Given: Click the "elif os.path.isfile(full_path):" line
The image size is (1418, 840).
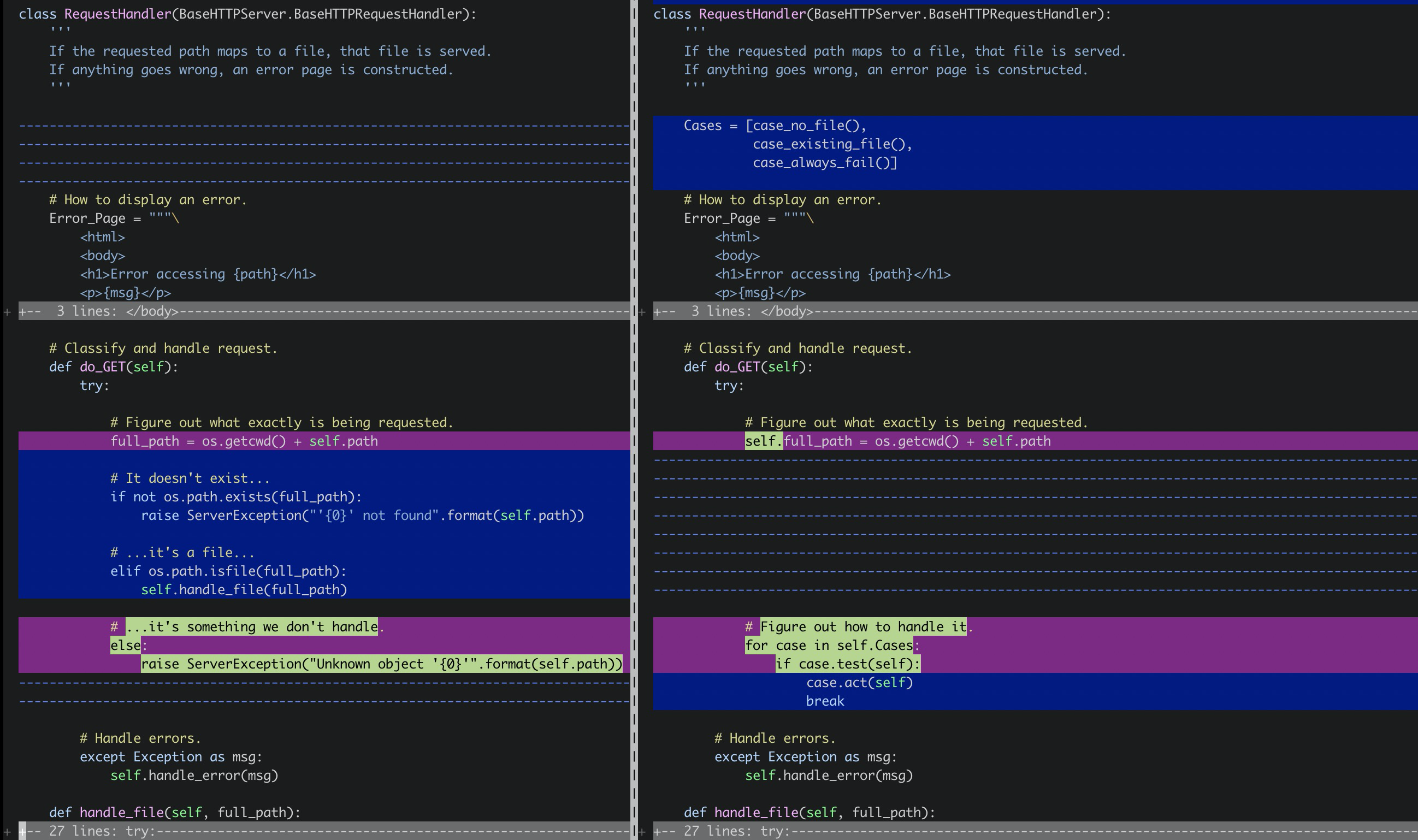Looking at the screenshot, I should [x=228, y=571].
